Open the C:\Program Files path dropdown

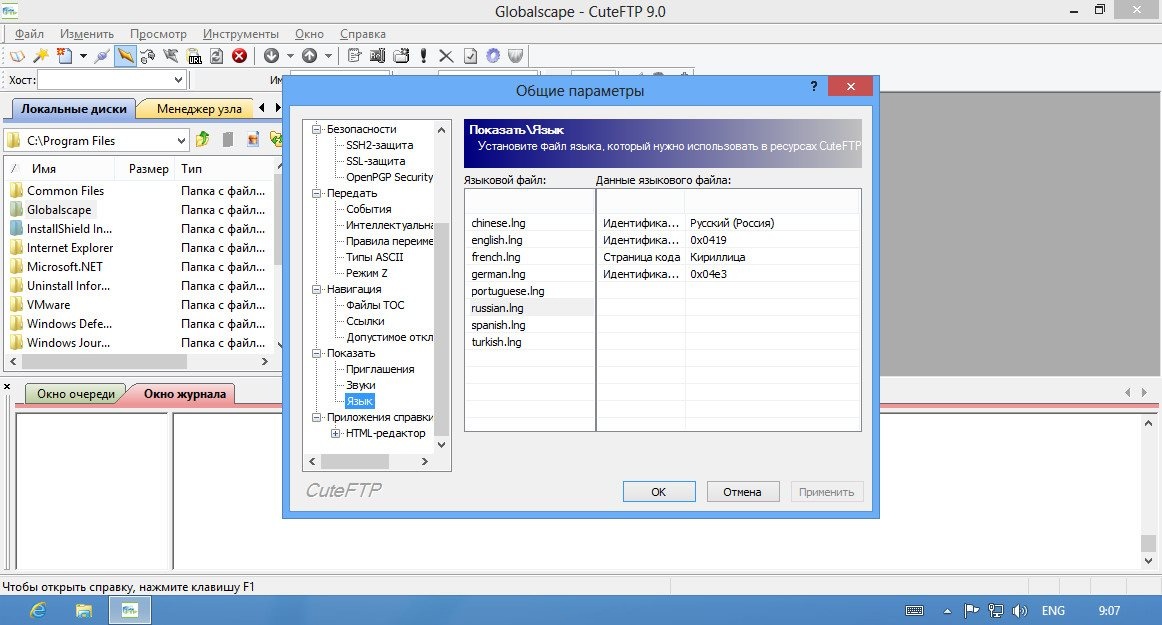(x=181, y=140)
